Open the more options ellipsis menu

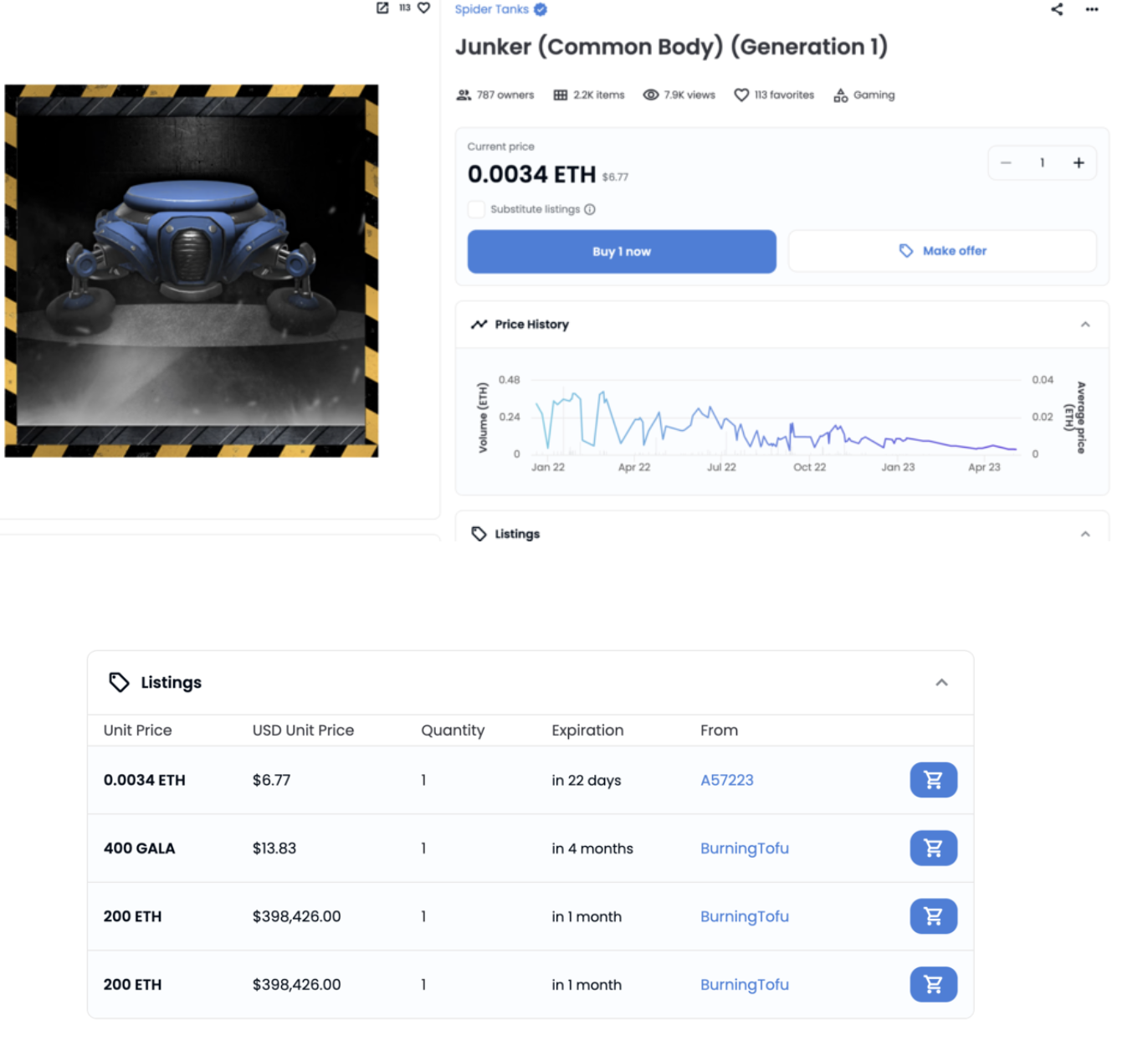tap(1092, 9)
